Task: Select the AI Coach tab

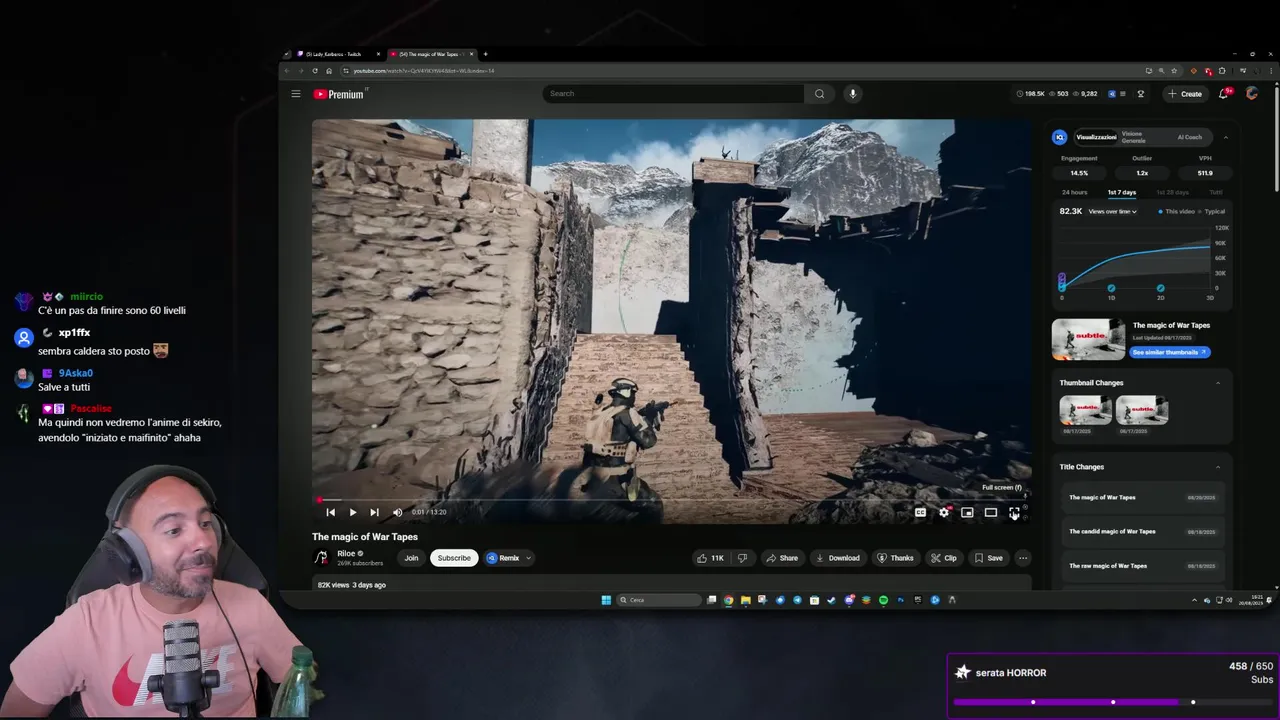Action: (x=1190, y=137)
